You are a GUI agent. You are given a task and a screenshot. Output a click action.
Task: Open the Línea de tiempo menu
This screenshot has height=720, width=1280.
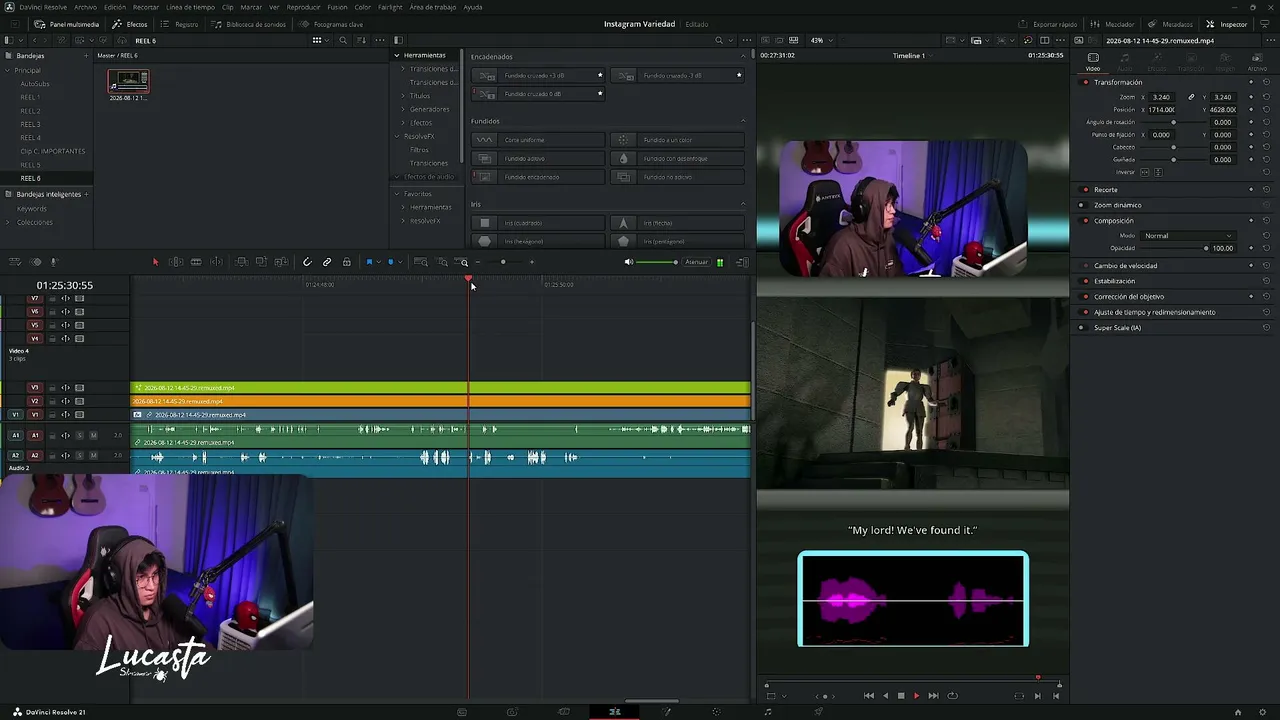tap(190, 7)
